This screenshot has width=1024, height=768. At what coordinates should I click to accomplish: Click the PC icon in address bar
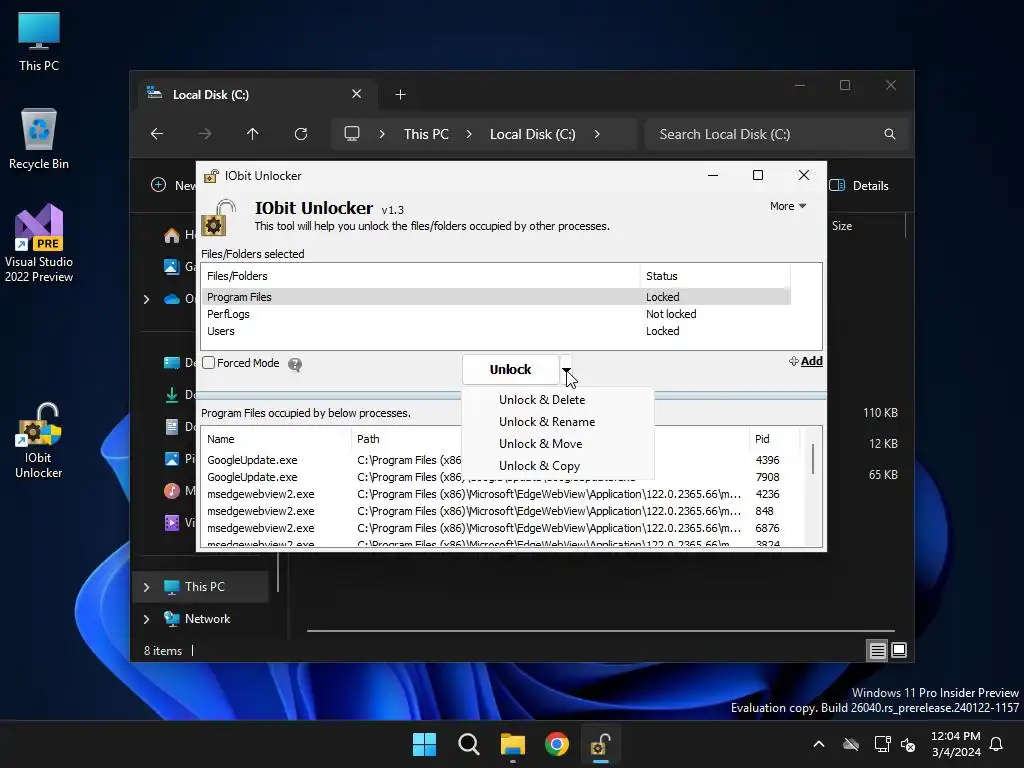352,134
